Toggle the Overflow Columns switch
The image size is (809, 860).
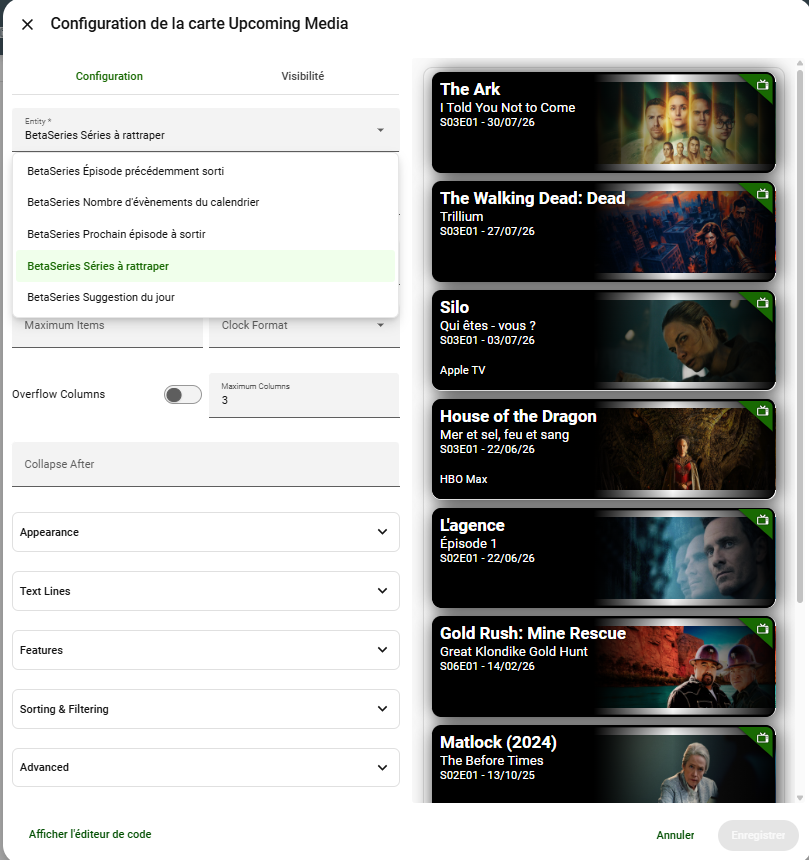tap(183, 395)
